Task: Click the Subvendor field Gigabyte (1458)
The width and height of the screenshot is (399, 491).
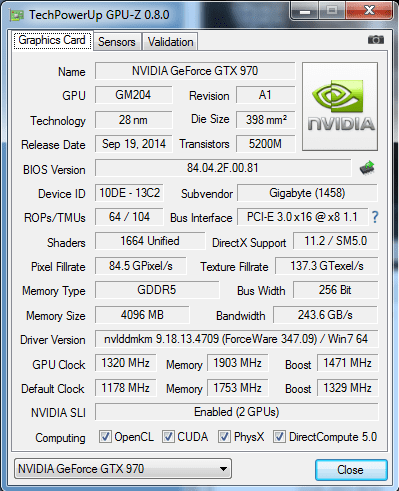Action: tap(307, 193)
